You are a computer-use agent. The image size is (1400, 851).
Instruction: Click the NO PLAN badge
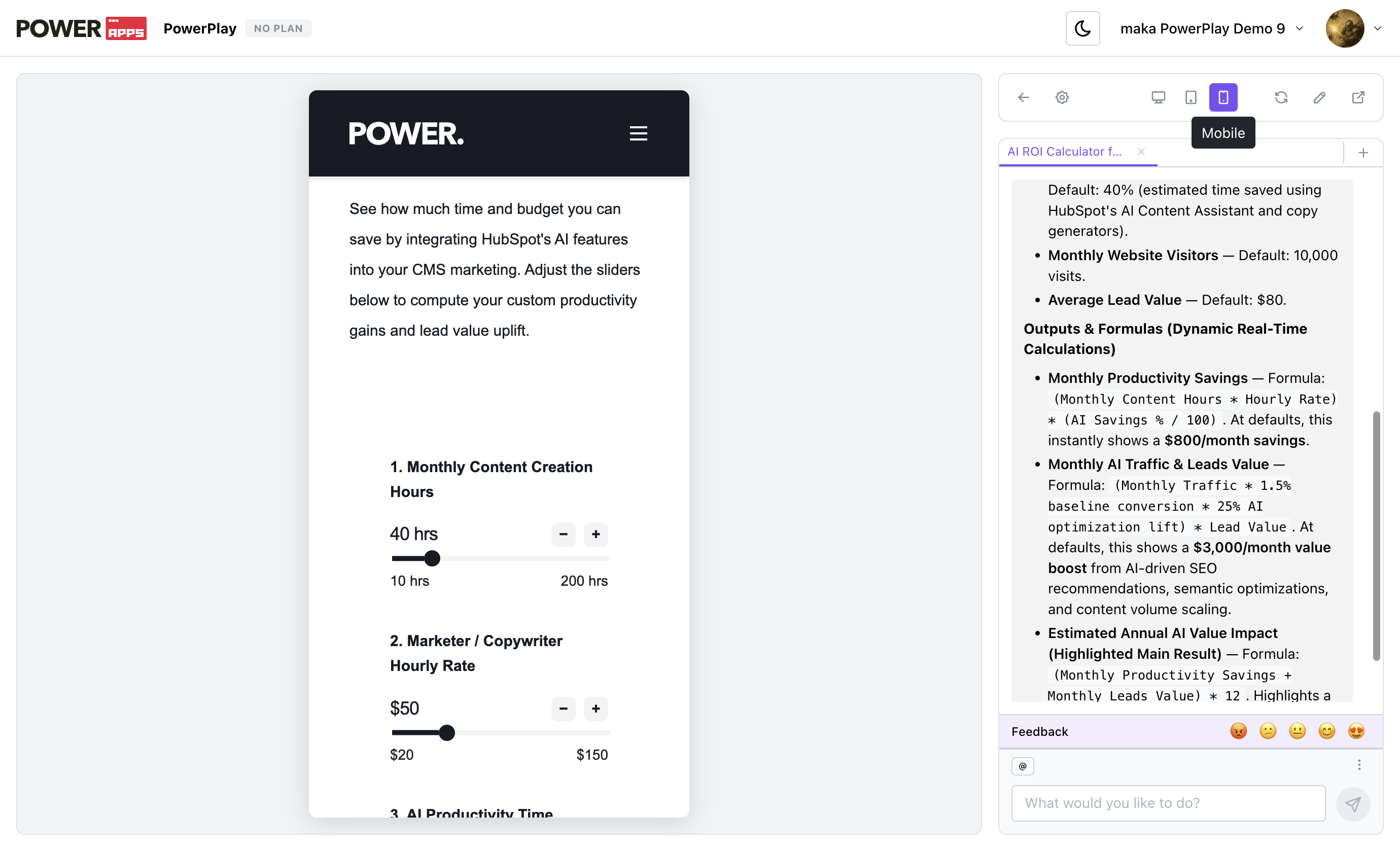click(278, 28)
